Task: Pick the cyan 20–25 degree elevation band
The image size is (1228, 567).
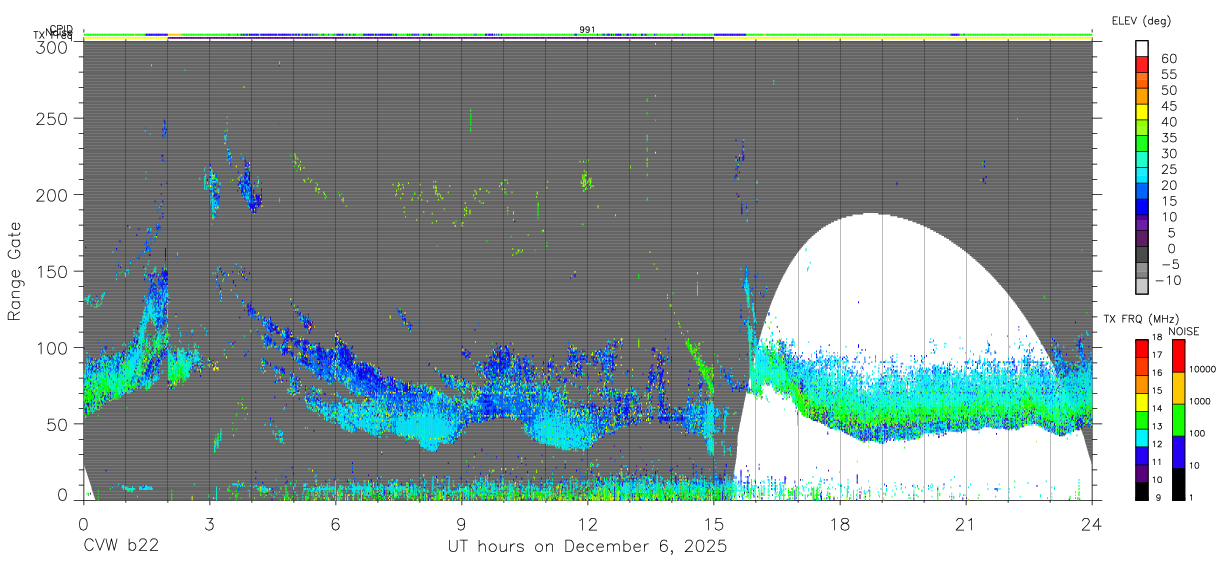Action: point(1142,176)
